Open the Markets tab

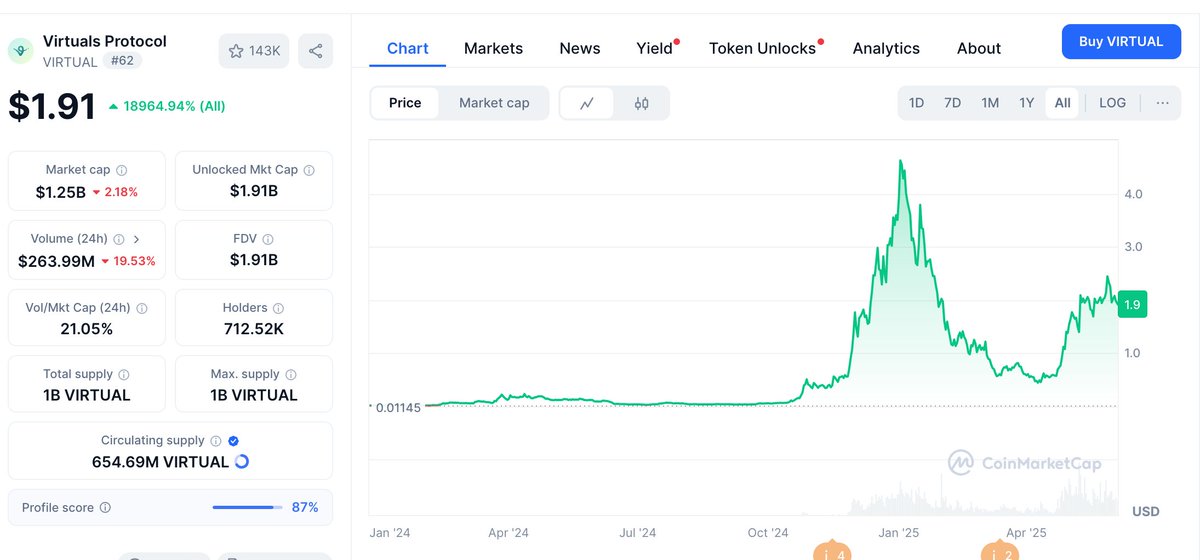pyautogui.click(x=493, y=48)
